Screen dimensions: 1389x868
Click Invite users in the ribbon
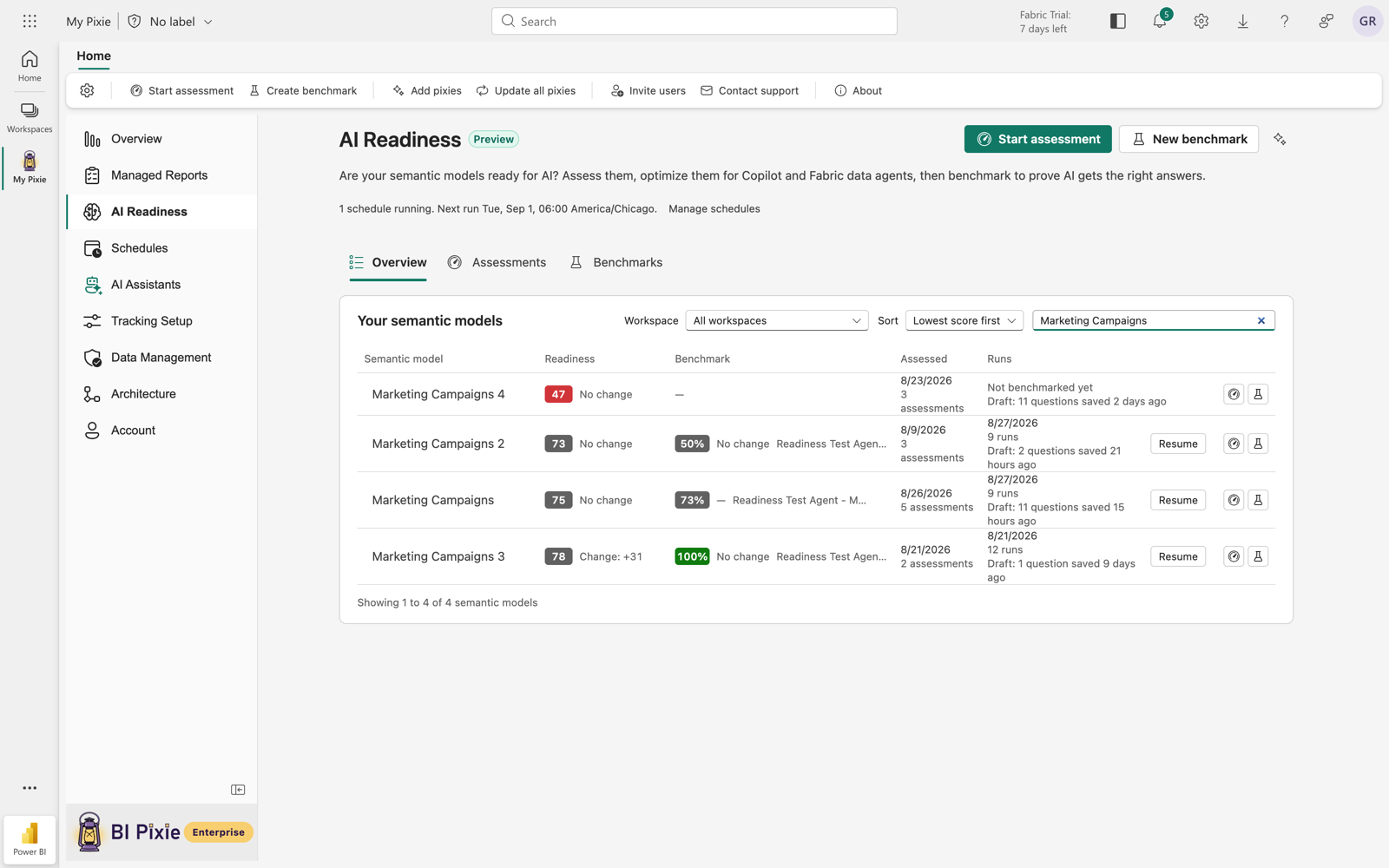tap(648, 90)
